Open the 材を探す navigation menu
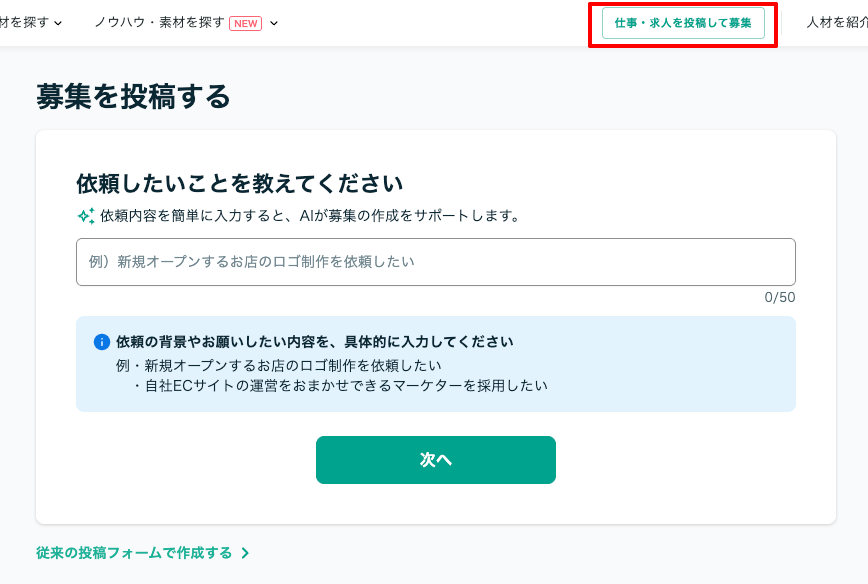Screen dimensions: 868x584 coord(24,22)
